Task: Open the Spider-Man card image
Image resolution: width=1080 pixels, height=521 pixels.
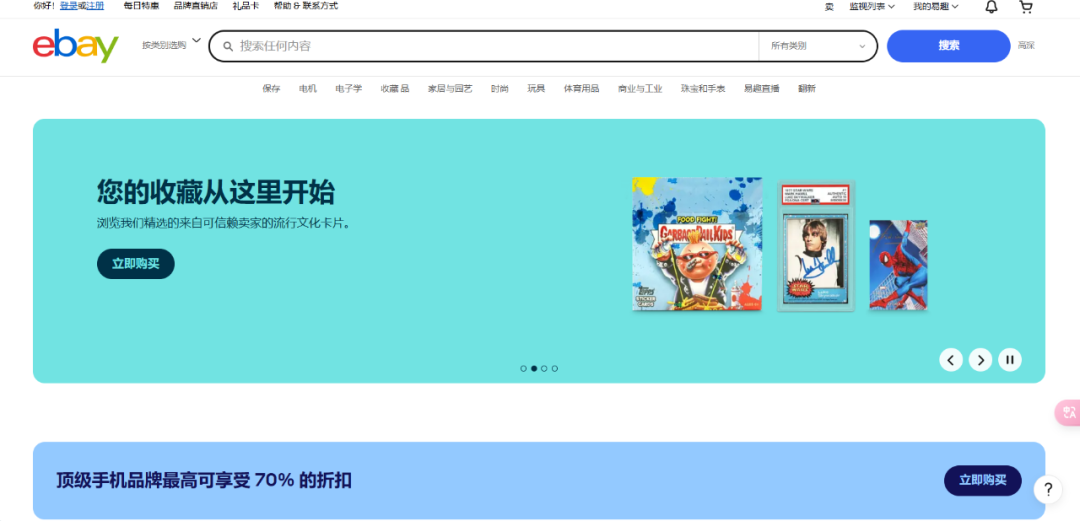Action: tap(898, 265)
